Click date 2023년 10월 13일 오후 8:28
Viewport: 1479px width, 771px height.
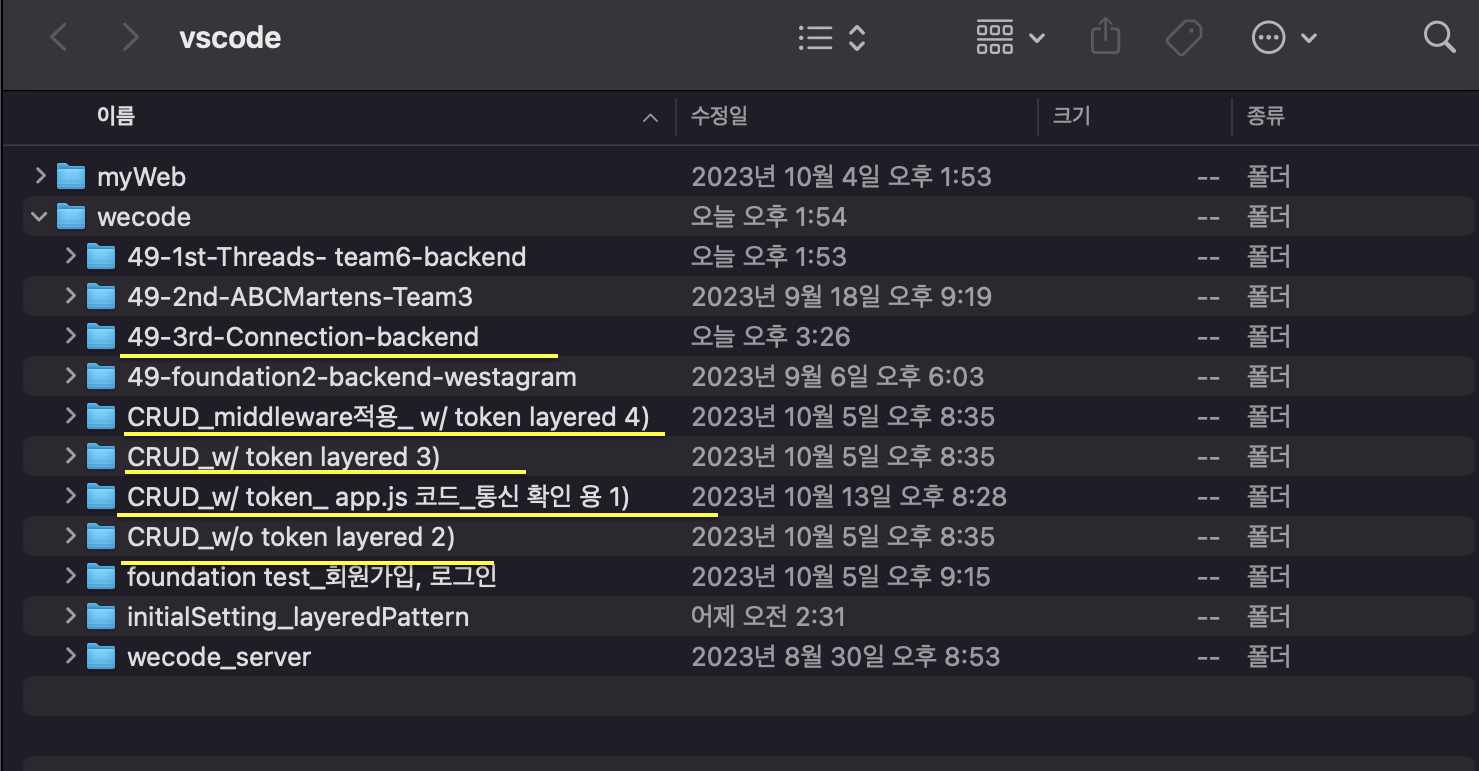coord(849,497)
